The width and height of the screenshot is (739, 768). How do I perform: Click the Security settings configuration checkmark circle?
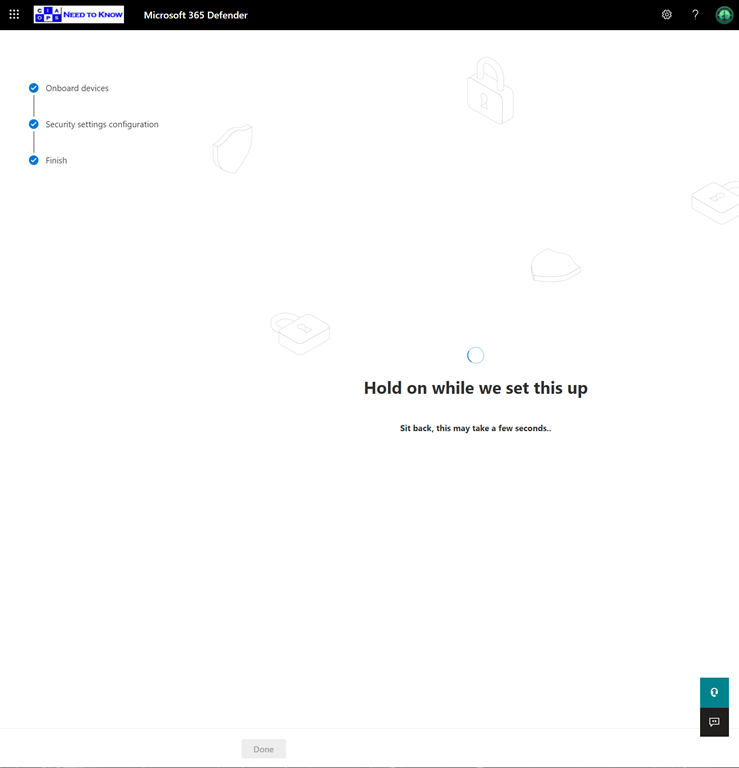[x=34, y=124]
